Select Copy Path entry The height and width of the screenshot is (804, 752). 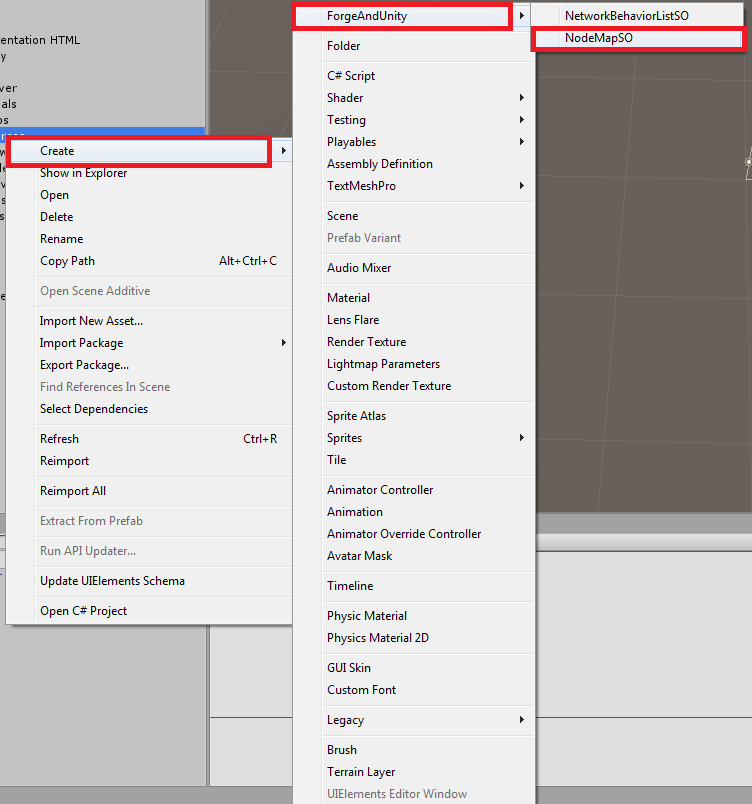click(x=149, y=261)
